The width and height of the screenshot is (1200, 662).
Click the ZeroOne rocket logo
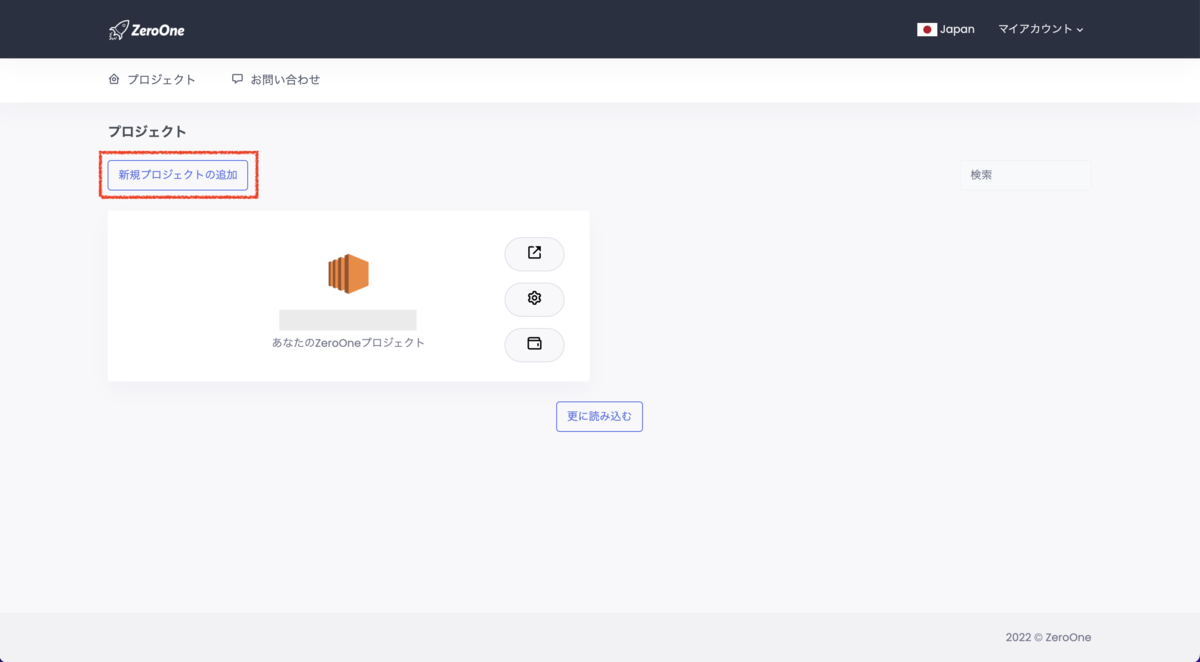click(147, 30)
